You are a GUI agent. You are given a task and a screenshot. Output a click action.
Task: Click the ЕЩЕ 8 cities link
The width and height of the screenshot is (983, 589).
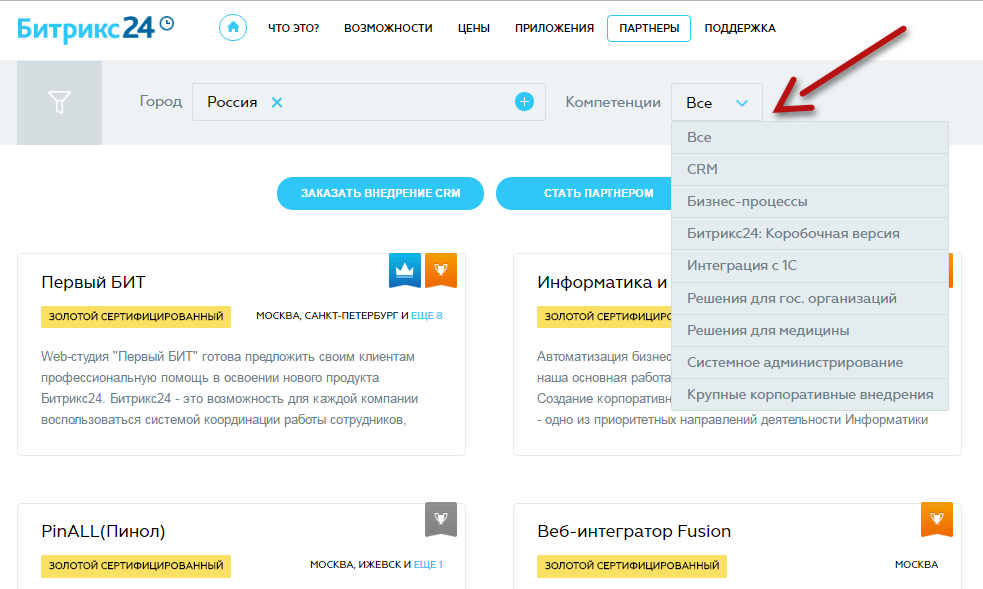tap(427, 316)
